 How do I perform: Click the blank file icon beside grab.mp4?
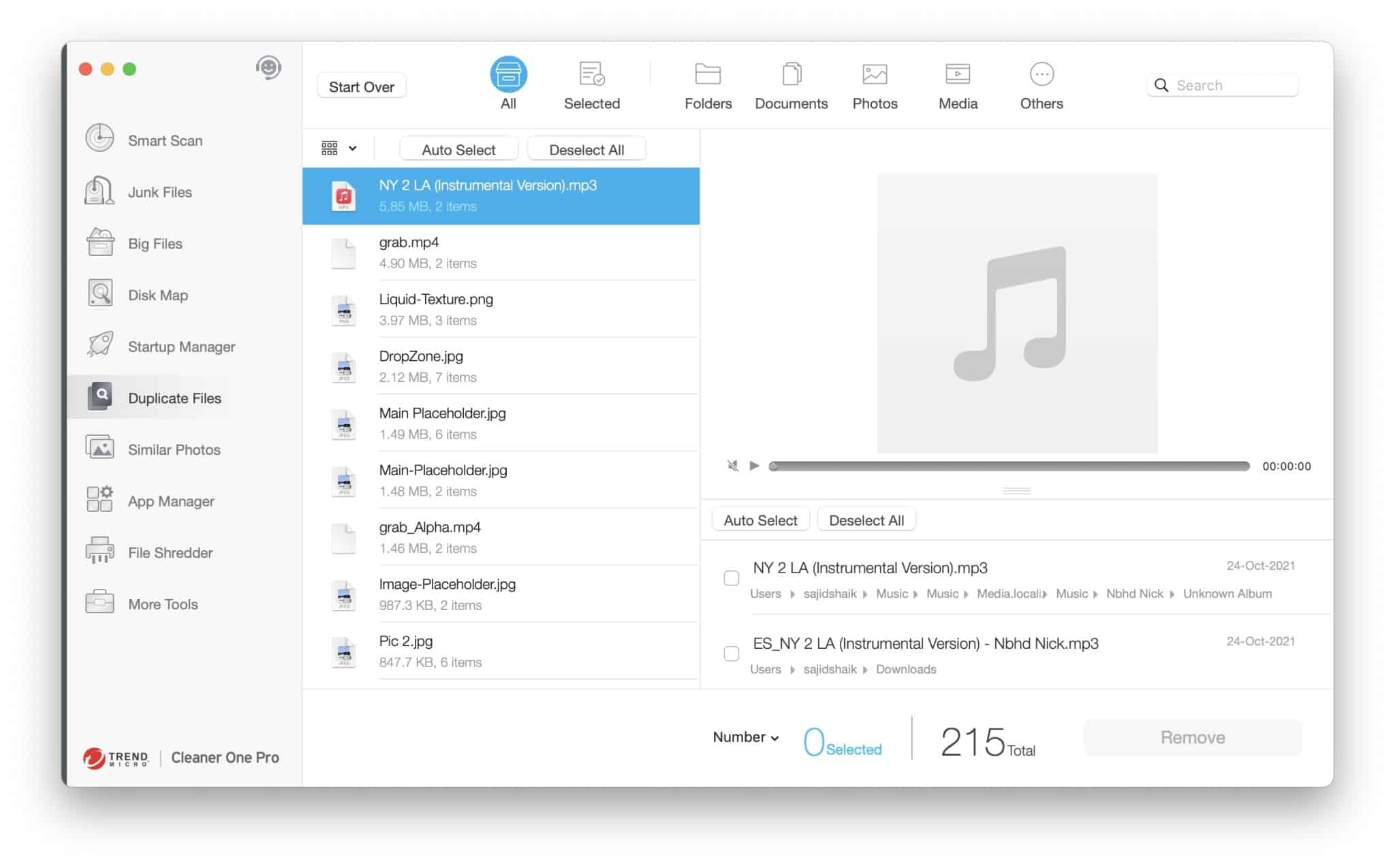[343, 253]
